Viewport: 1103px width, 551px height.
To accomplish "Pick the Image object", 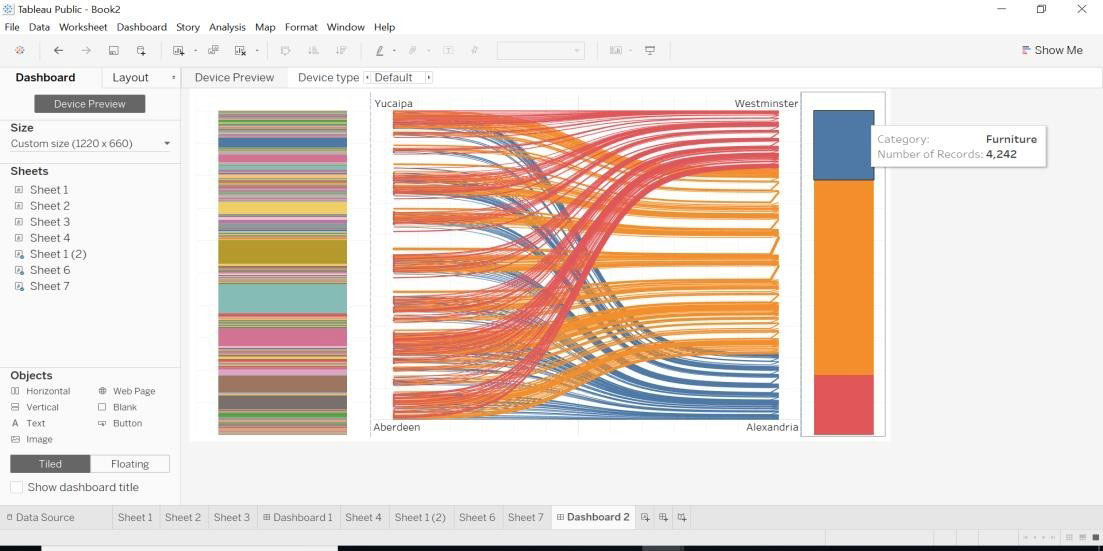I will point(32,440).
